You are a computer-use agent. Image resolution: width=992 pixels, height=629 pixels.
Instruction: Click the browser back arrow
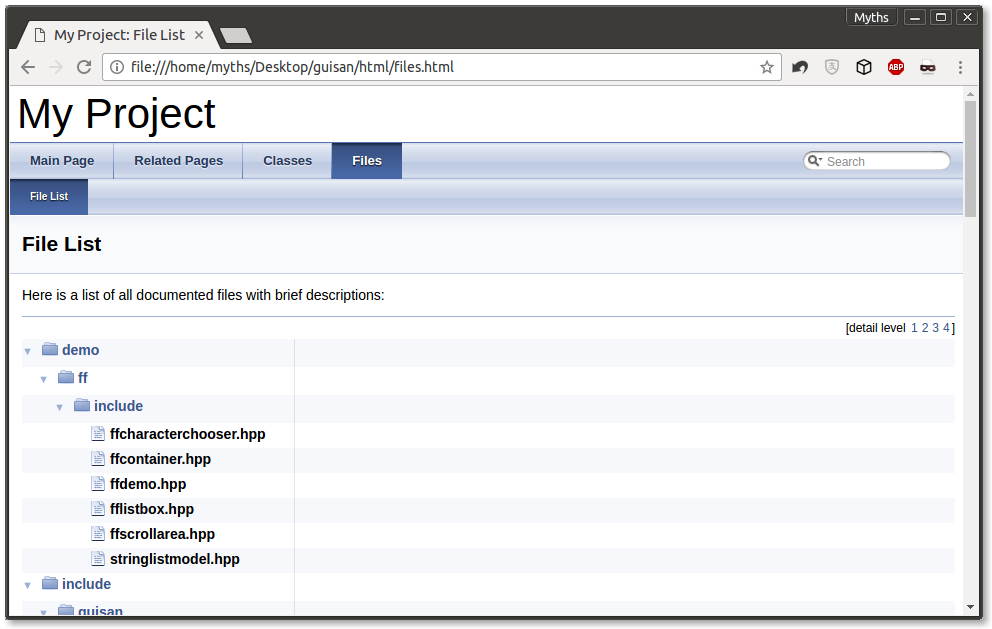click(x=28, y=67)
